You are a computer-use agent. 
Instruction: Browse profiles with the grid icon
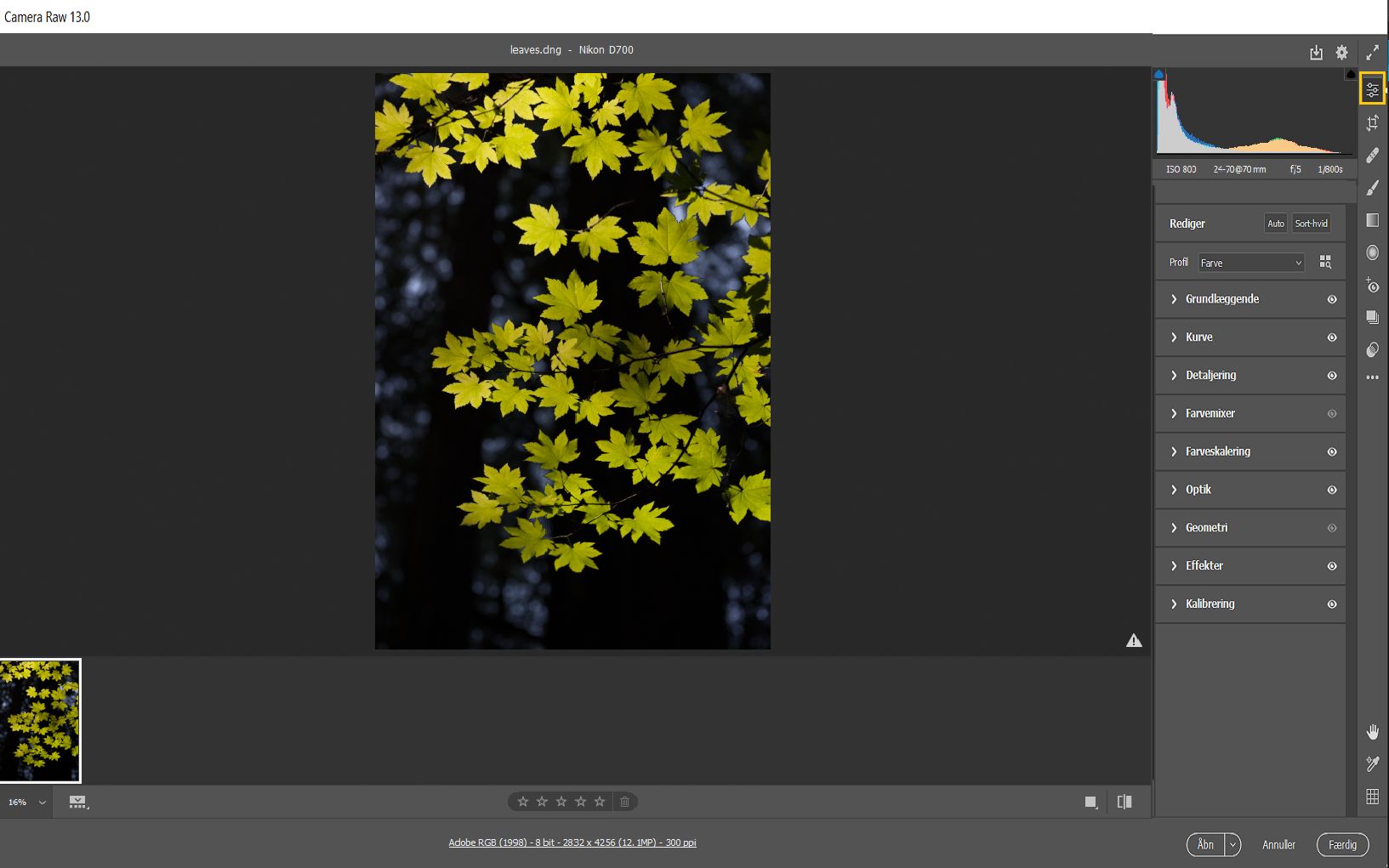[x=1325, y=262]
